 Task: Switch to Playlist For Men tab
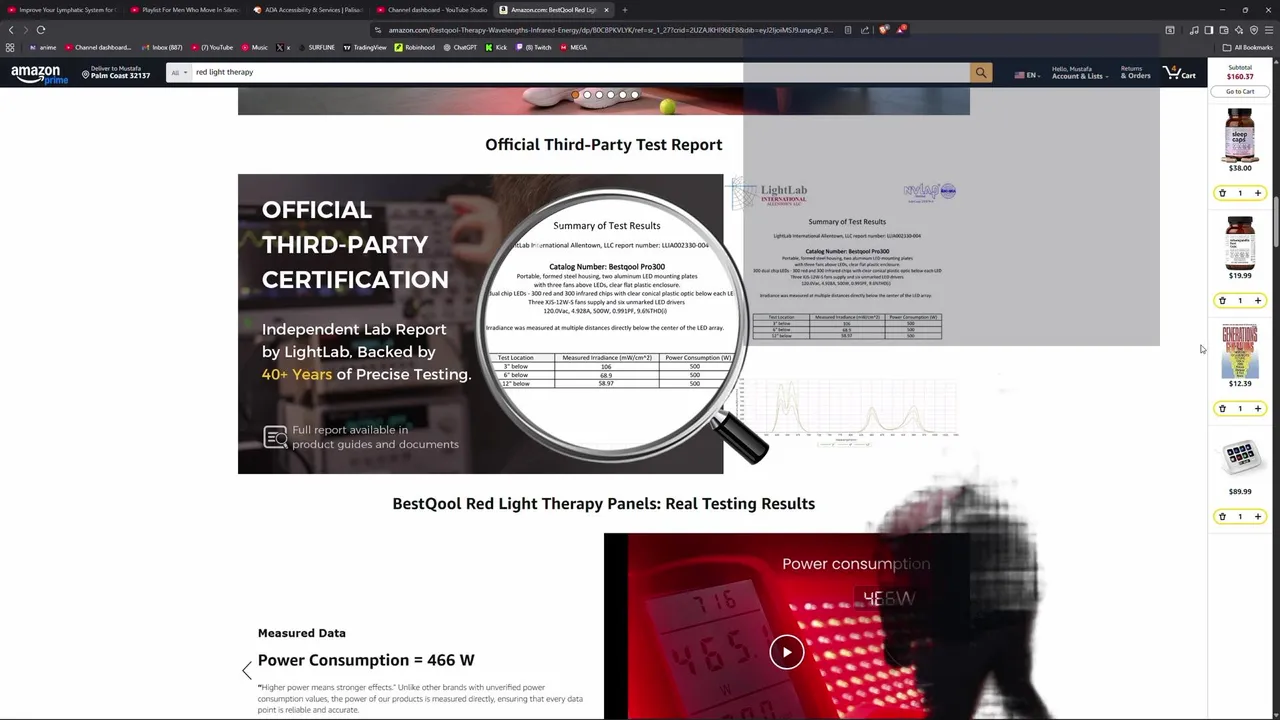[x=185, y=10]
